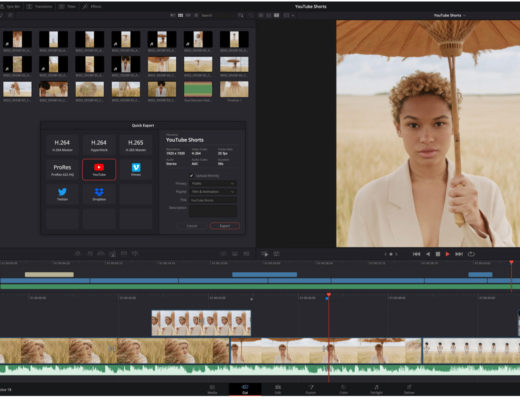The height and width of the screenshot is (400, 520).
Task: Select the ProRes 422 HQ export preset
Action: (x=62, y=170)
